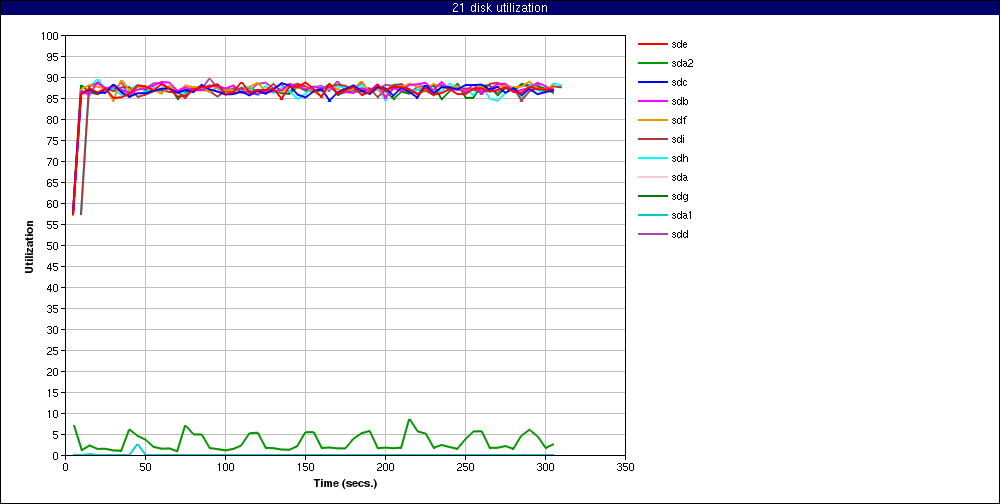
Task: Select the sde legend label
Action: [679, 44]
